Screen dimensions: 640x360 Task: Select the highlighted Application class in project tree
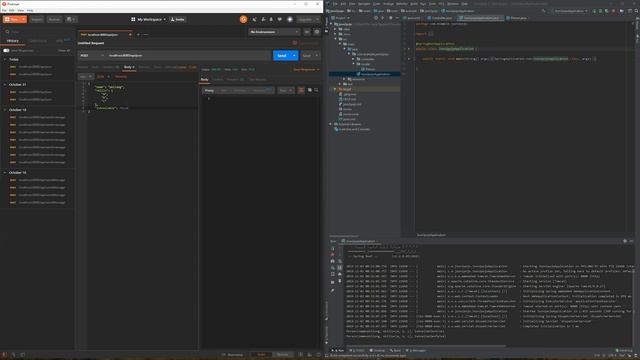pos(375,74)
